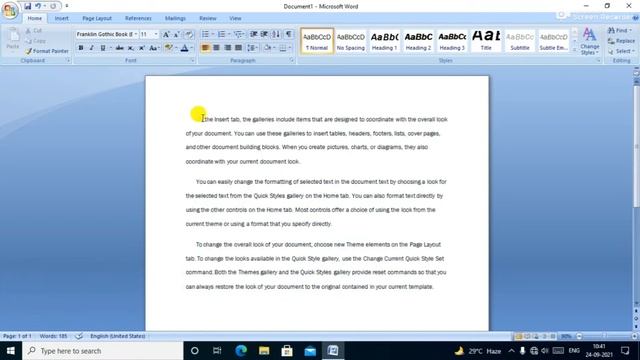Click Copy in the Clipboard group
Viewport: 640px width, 360px height.
36,41
